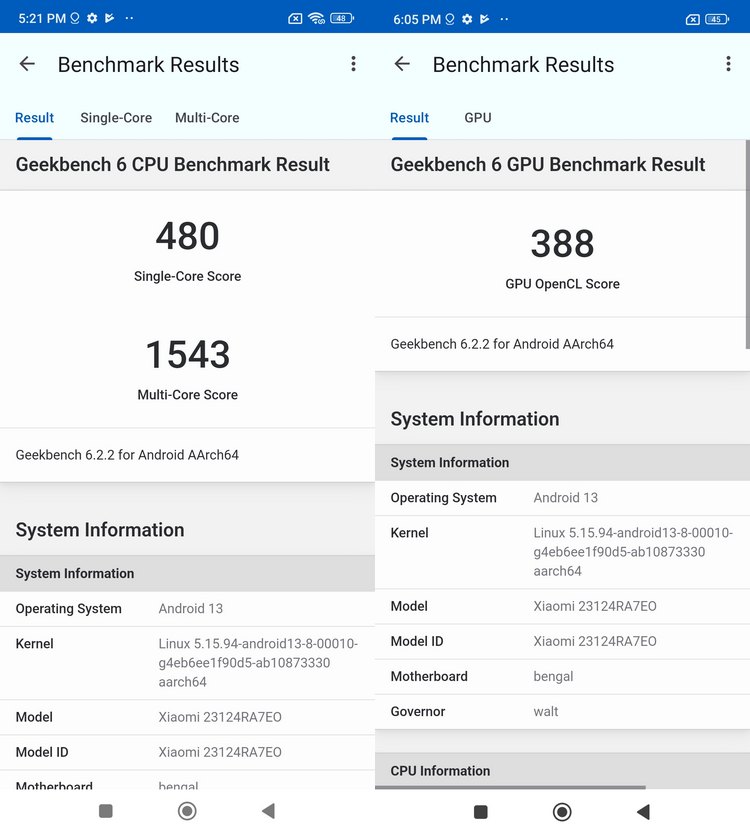Tap the back triangle on left navigation bar
750x835 pixels.
tap(268, 811)
